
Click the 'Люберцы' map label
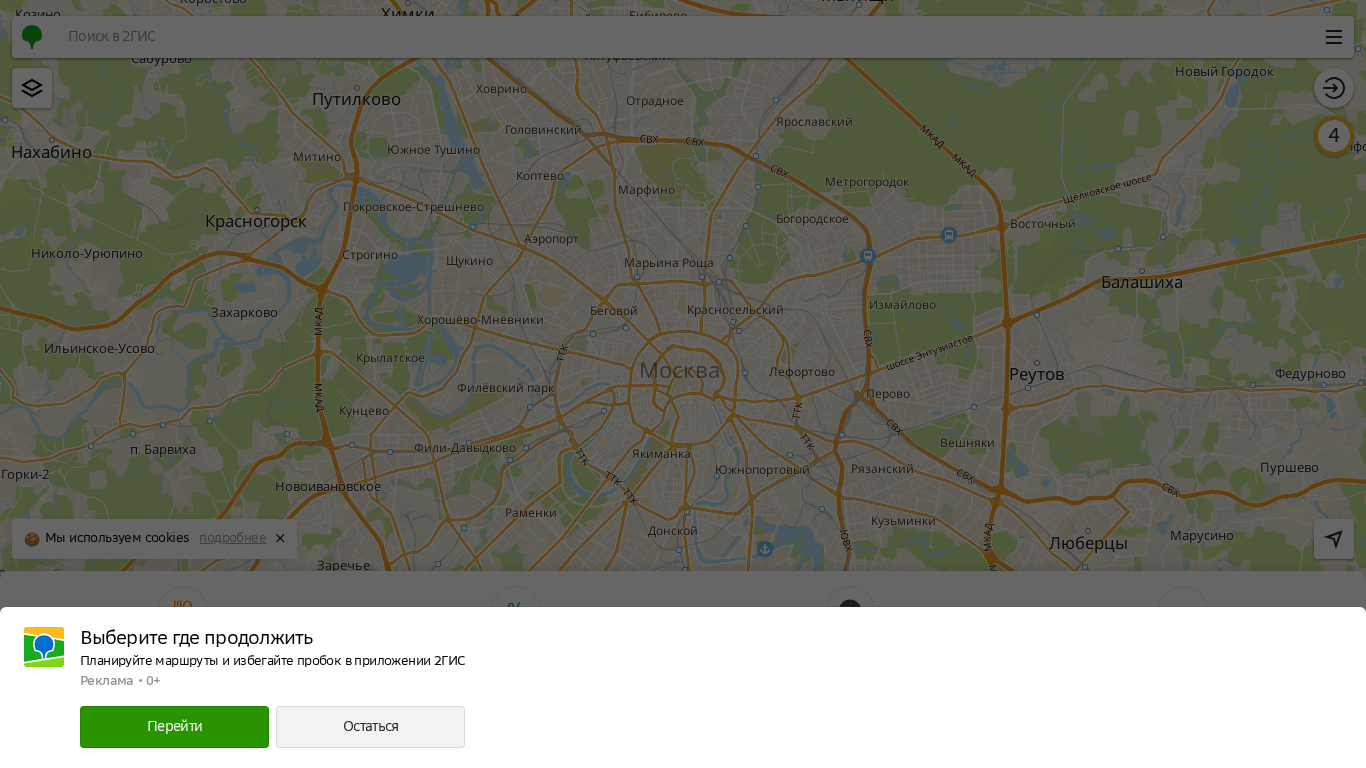point(1088,543)
